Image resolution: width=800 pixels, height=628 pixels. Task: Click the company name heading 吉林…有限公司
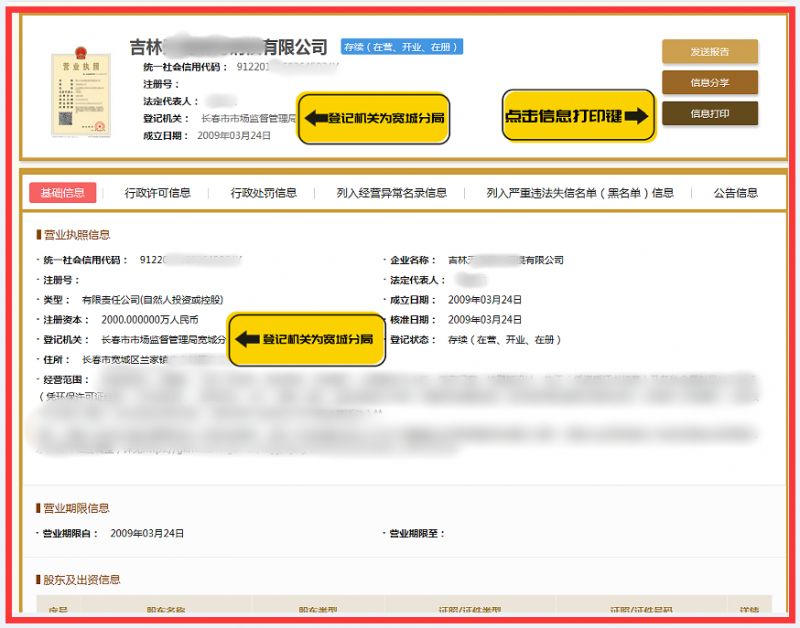coord(228,47)
